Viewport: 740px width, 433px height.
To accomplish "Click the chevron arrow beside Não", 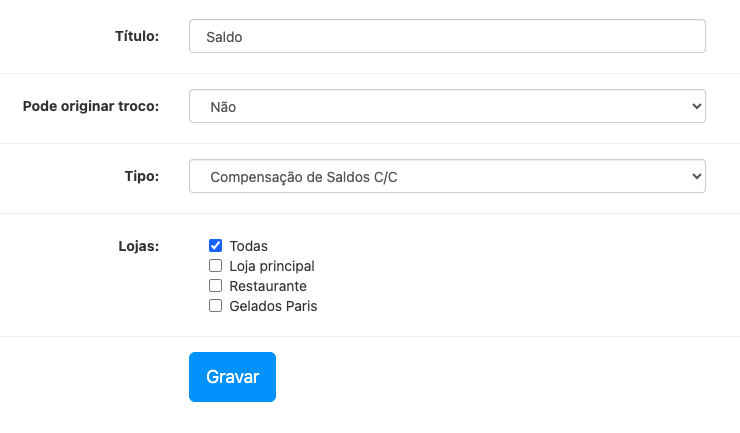I will click(x=696, y=106).
